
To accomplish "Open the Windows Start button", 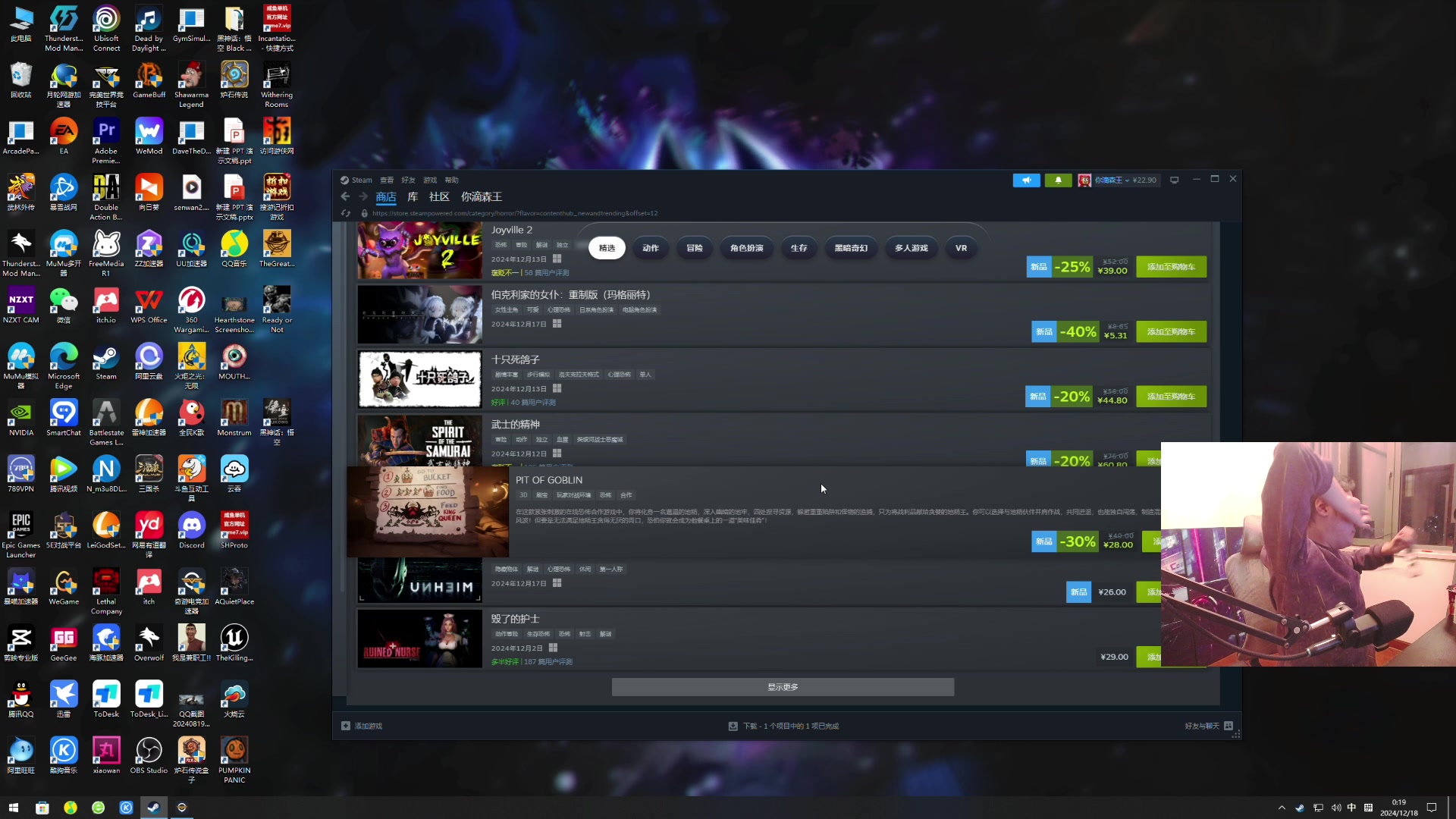I will click(13, 807).
